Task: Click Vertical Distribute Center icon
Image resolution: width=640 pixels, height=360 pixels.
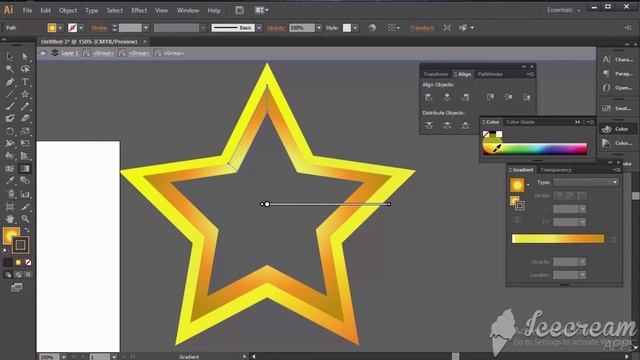Action: click(447, 125)
